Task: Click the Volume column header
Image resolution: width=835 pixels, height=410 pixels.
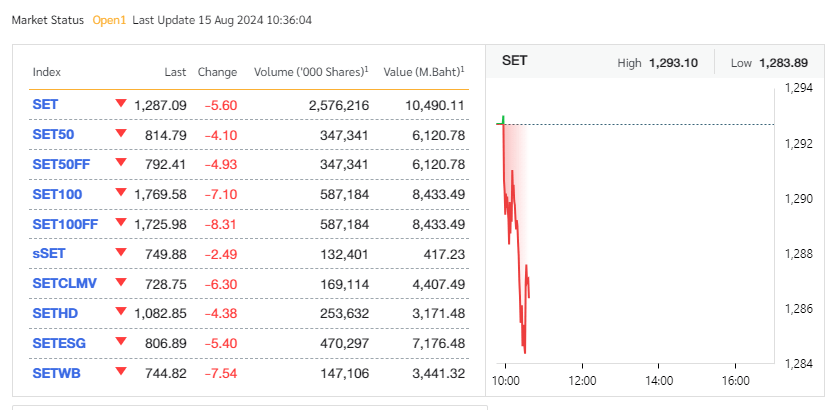Action: coord(311,72)
